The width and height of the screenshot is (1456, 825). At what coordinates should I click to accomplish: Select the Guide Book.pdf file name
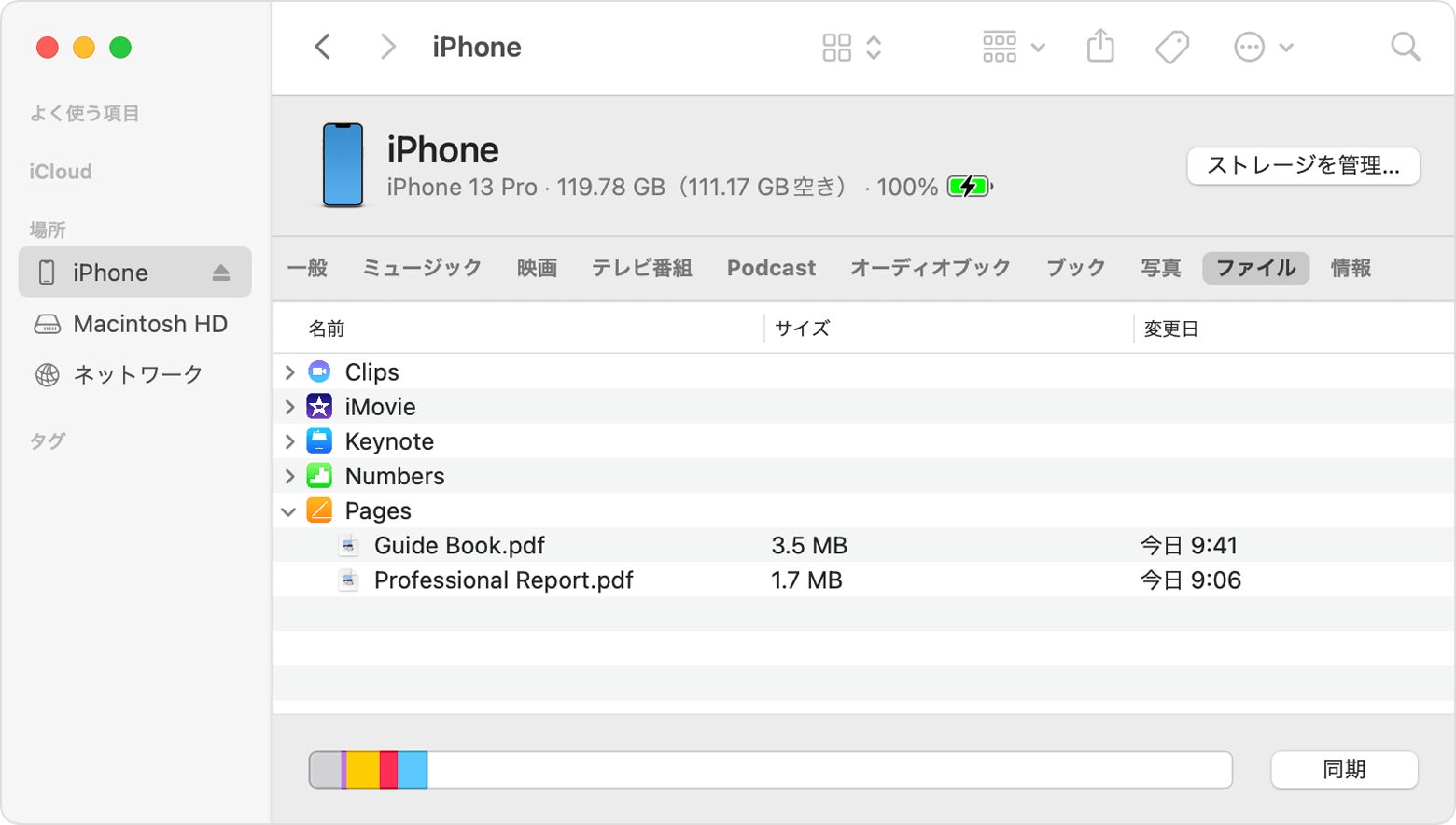(x=459, y=545)
